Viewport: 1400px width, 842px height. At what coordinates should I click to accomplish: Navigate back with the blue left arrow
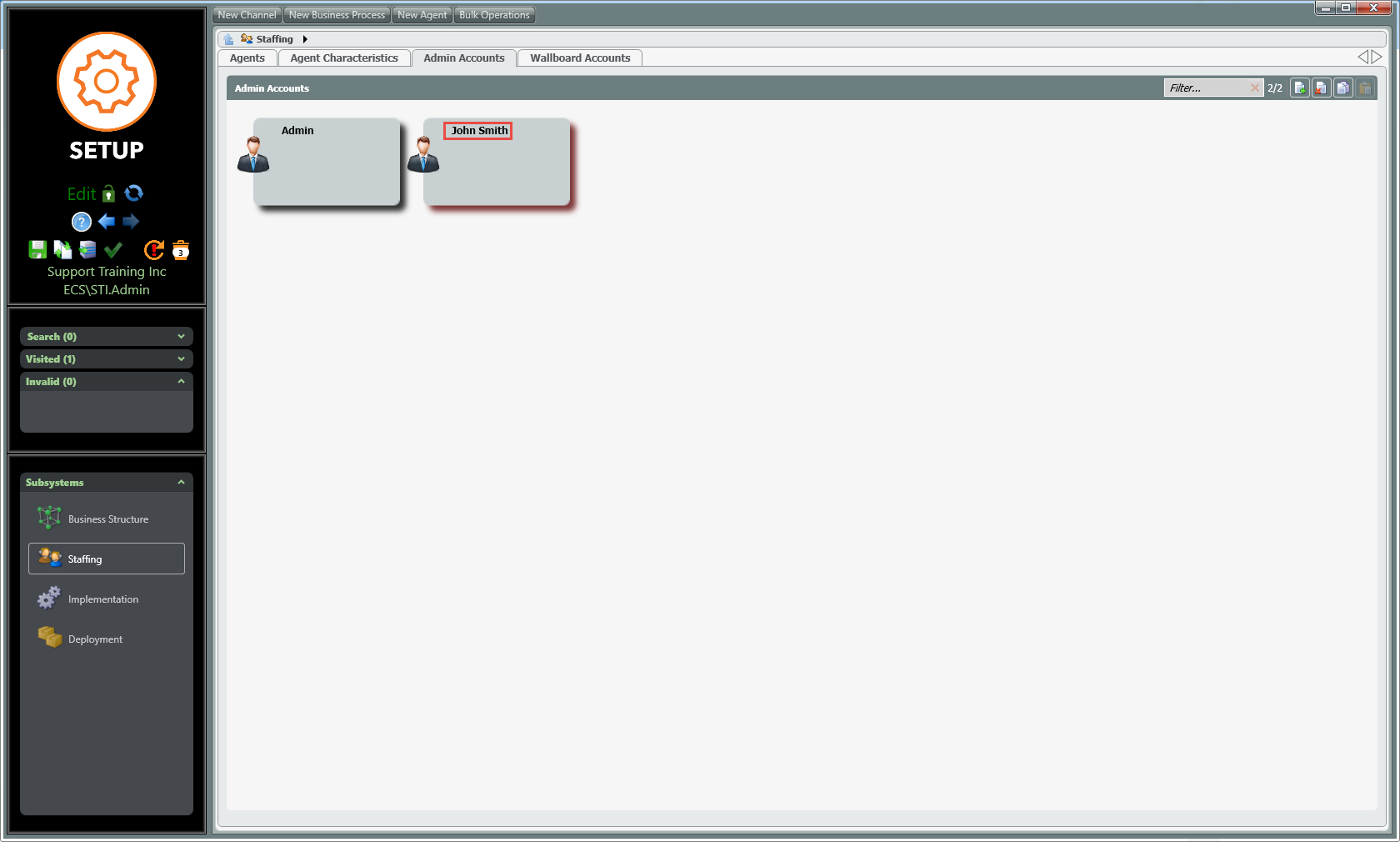(x=107, y=222)
